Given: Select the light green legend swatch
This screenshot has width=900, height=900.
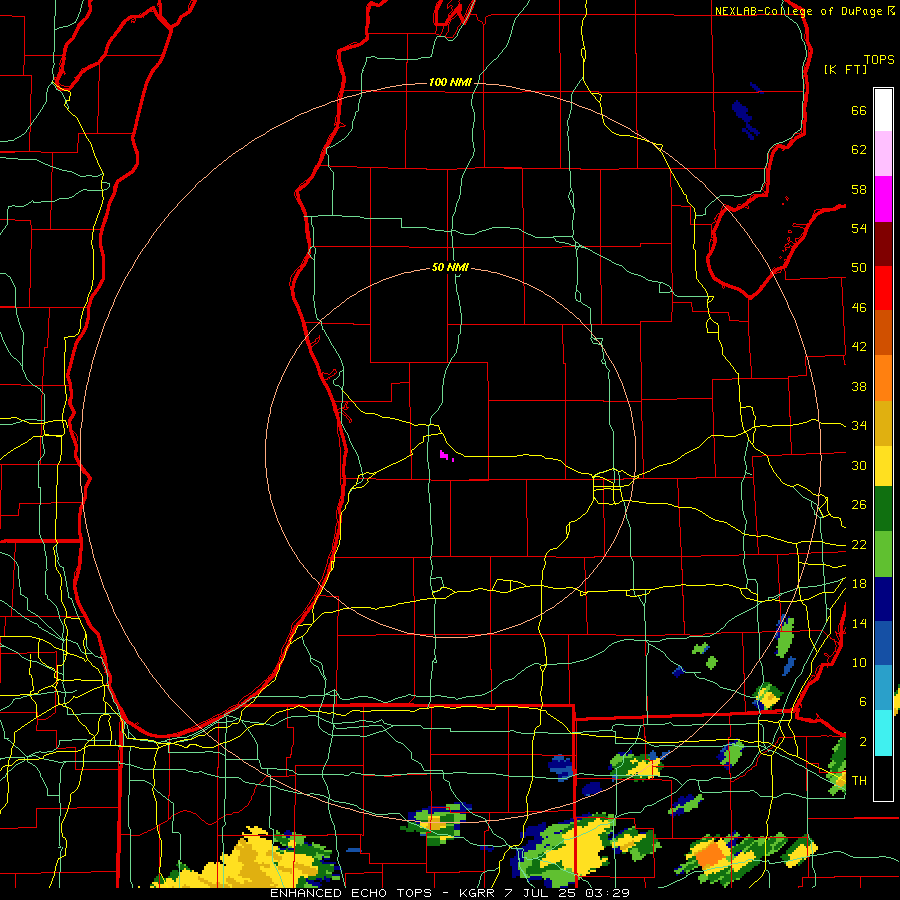Looking at the screenshot, I should 883,554.
